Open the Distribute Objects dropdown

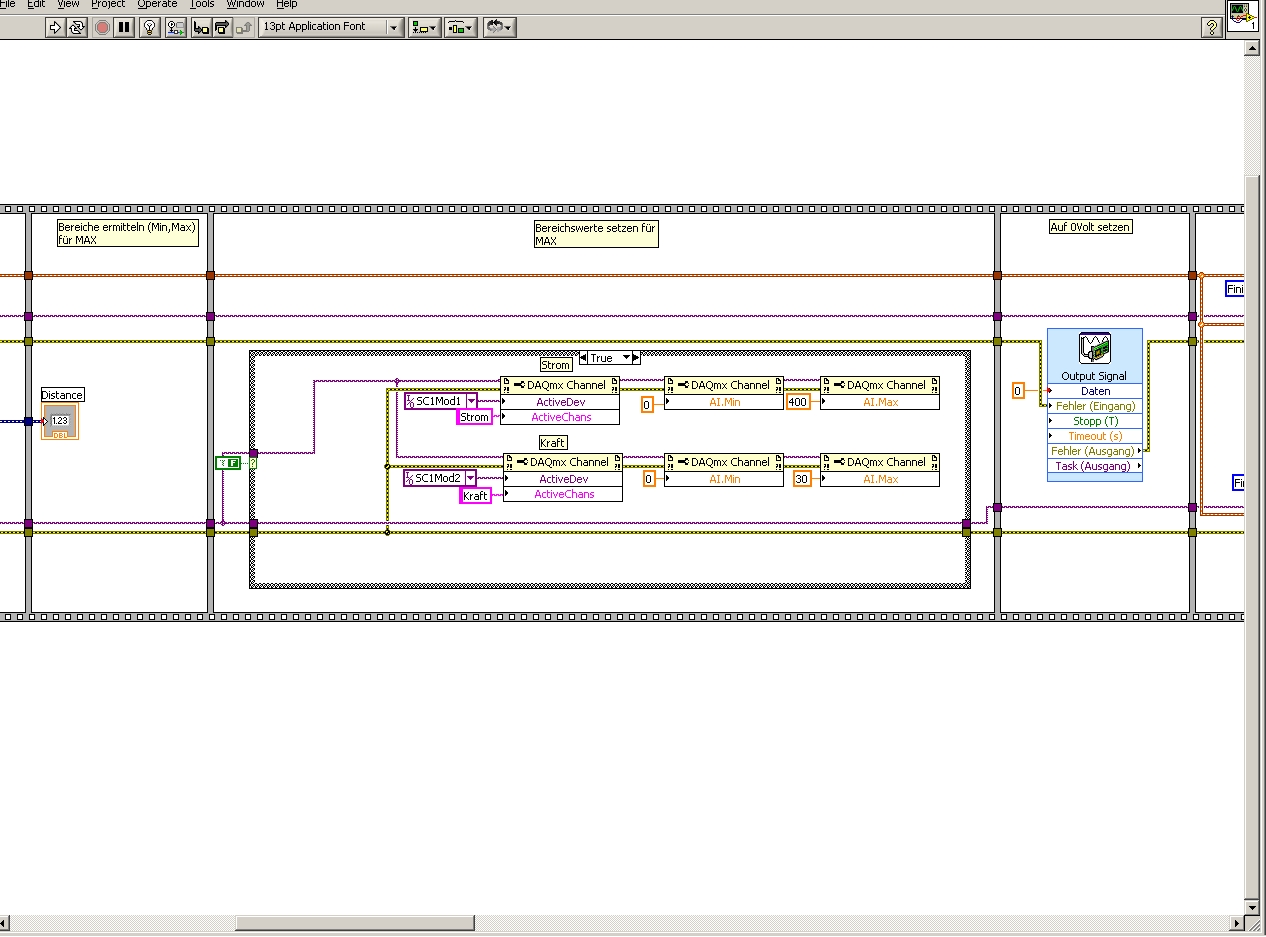click(460, 27)
